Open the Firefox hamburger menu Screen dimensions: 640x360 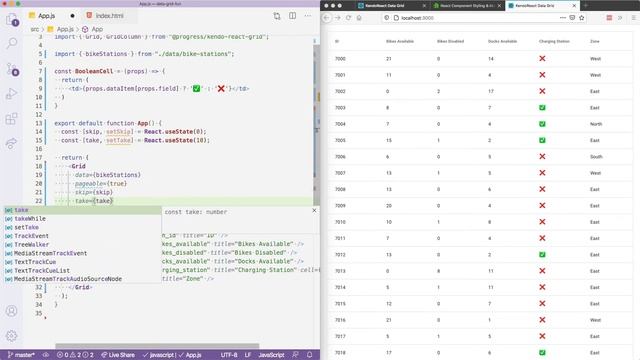point(633,18)
